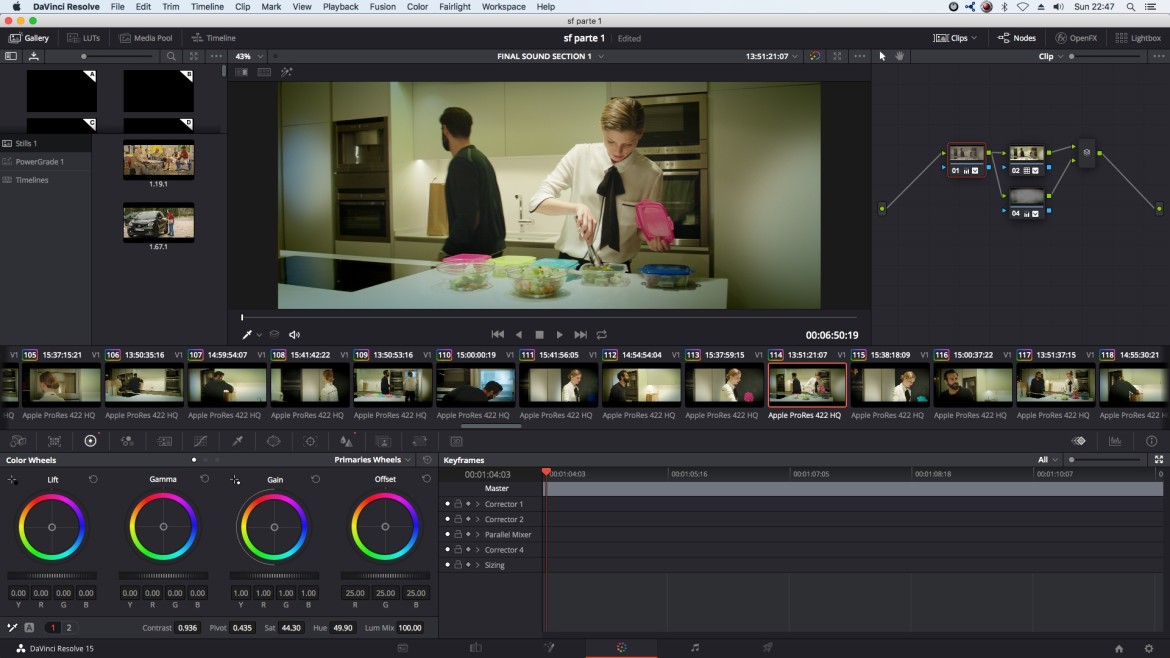Reset the Offset color wheel
This screenshot has width=1170, height=658.
click(x=426, y=479)
